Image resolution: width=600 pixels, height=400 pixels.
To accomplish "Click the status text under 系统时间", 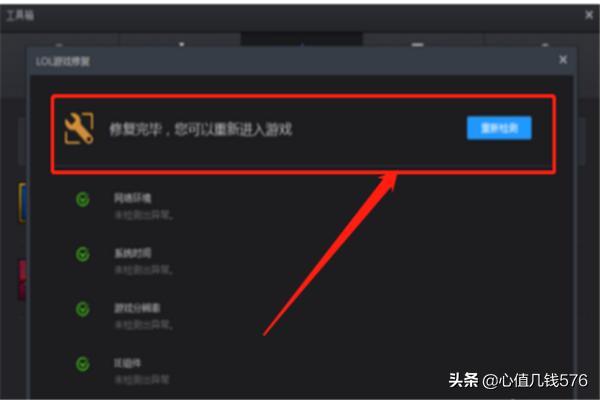I will (x=143, y=270).
